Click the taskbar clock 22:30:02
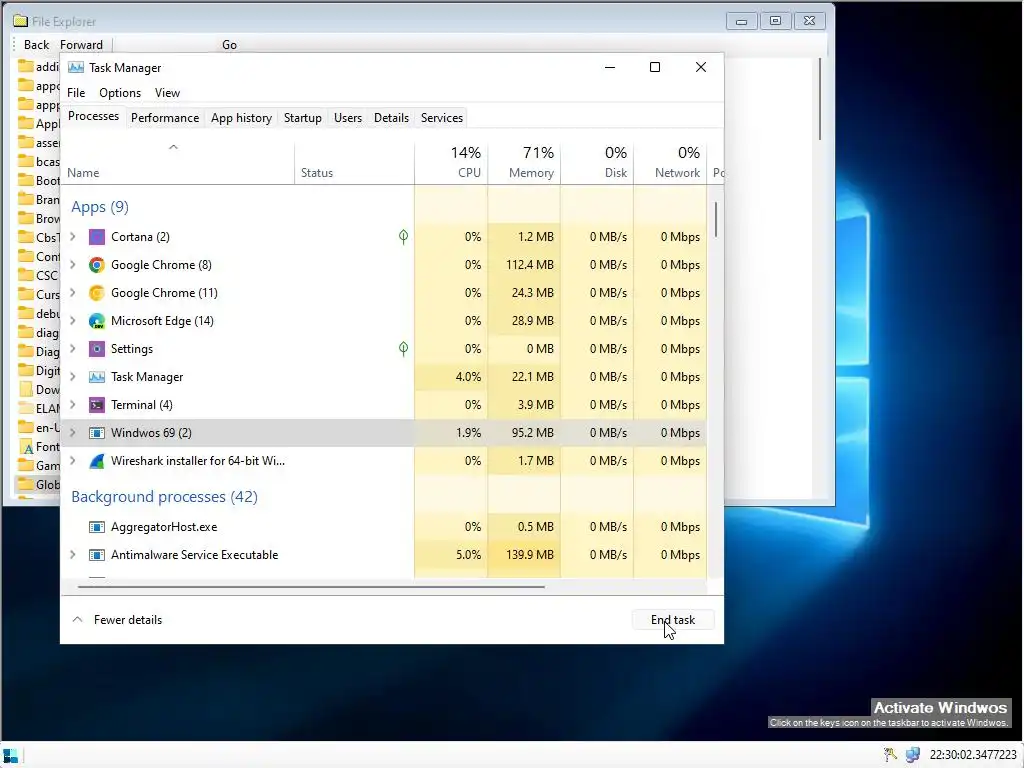Viewport: 1024px width, 768px height. coord(973,755)
